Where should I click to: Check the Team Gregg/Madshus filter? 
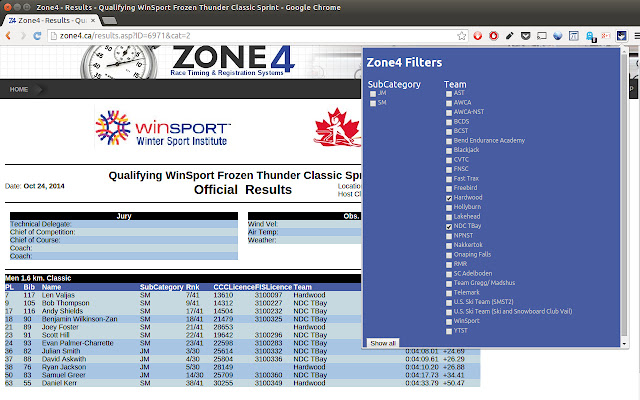pyautogui.click(x=449, y=284)
